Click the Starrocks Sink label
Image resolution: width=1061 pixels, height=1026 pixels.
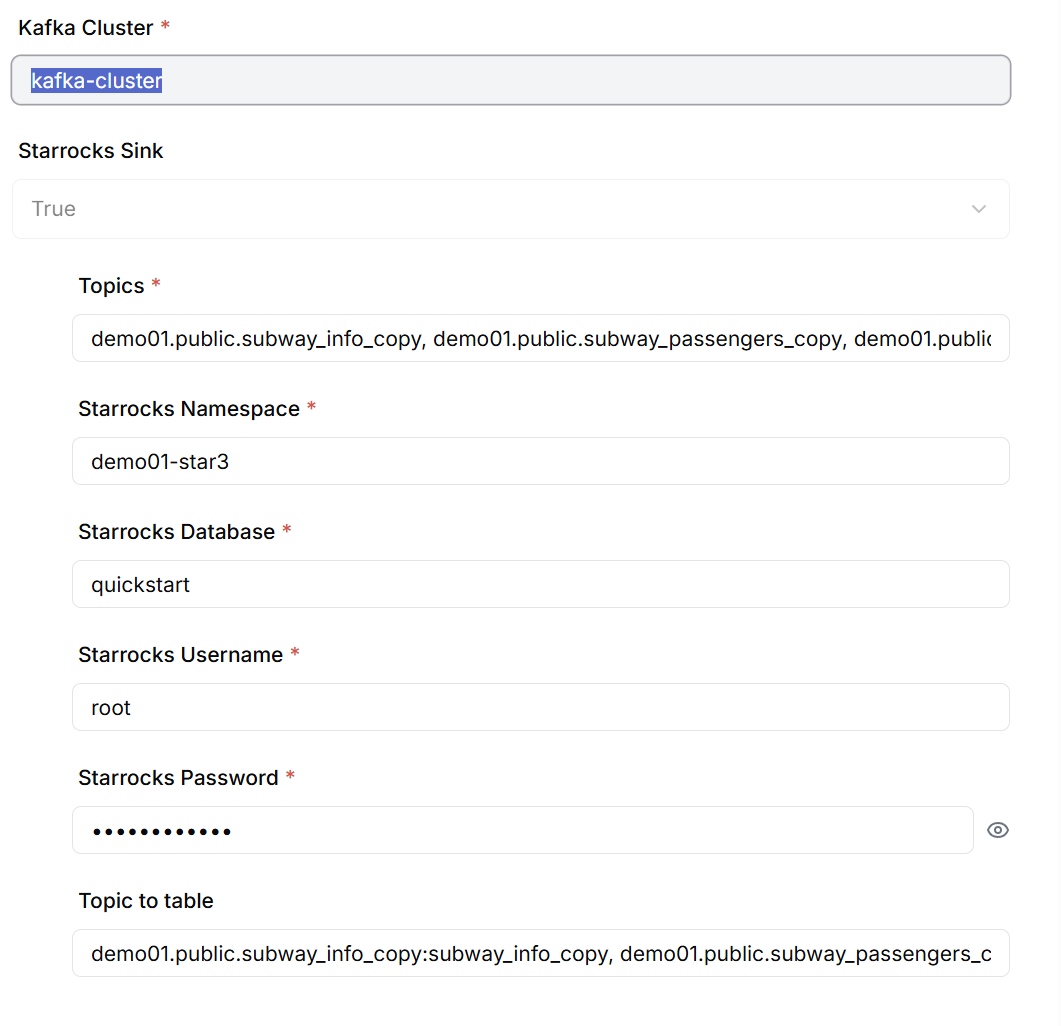click(x=91, y=151)
